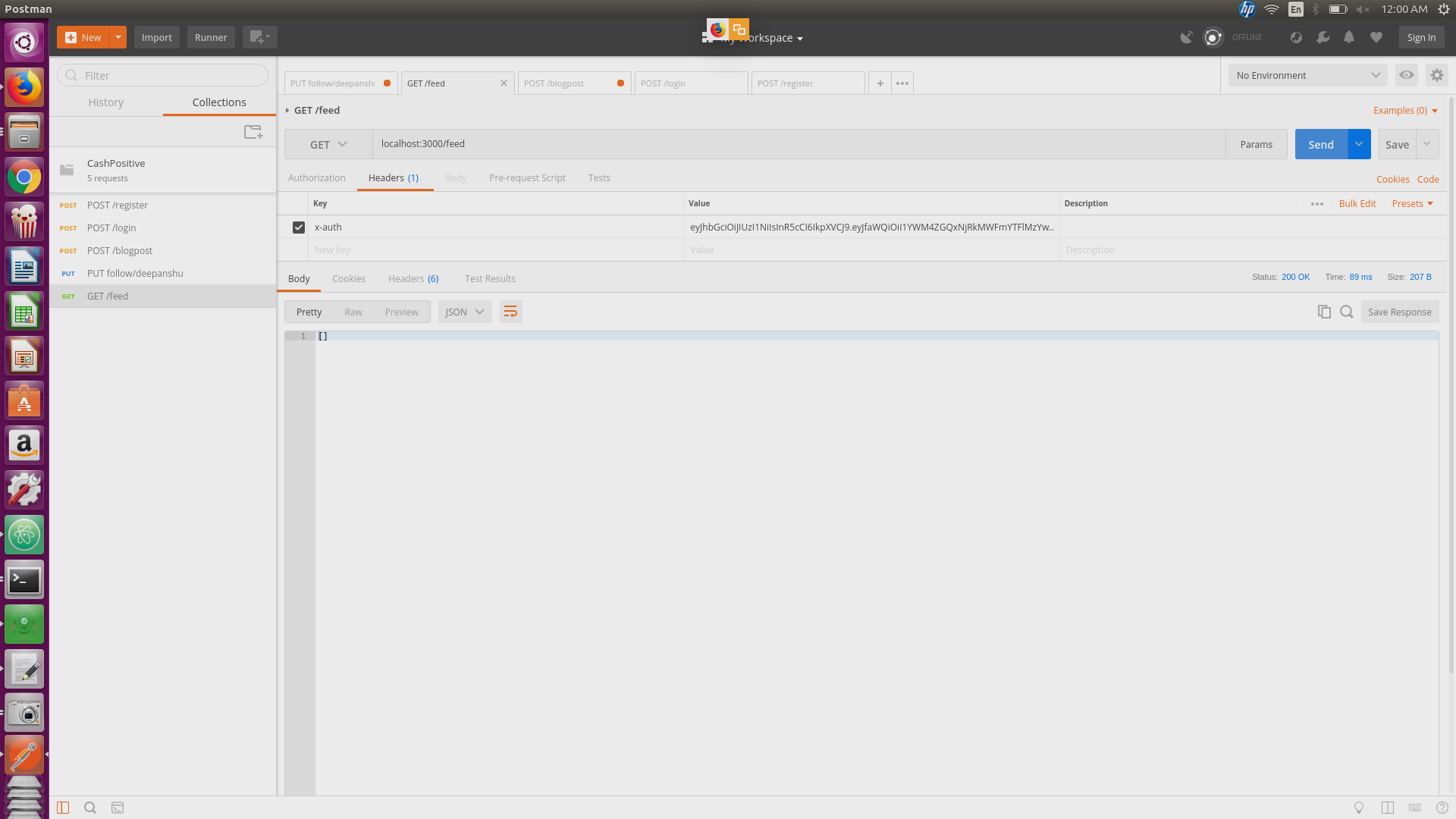1456x819 pixels.
Task: Click the help question mark icon
Action: click(1442, 808)
